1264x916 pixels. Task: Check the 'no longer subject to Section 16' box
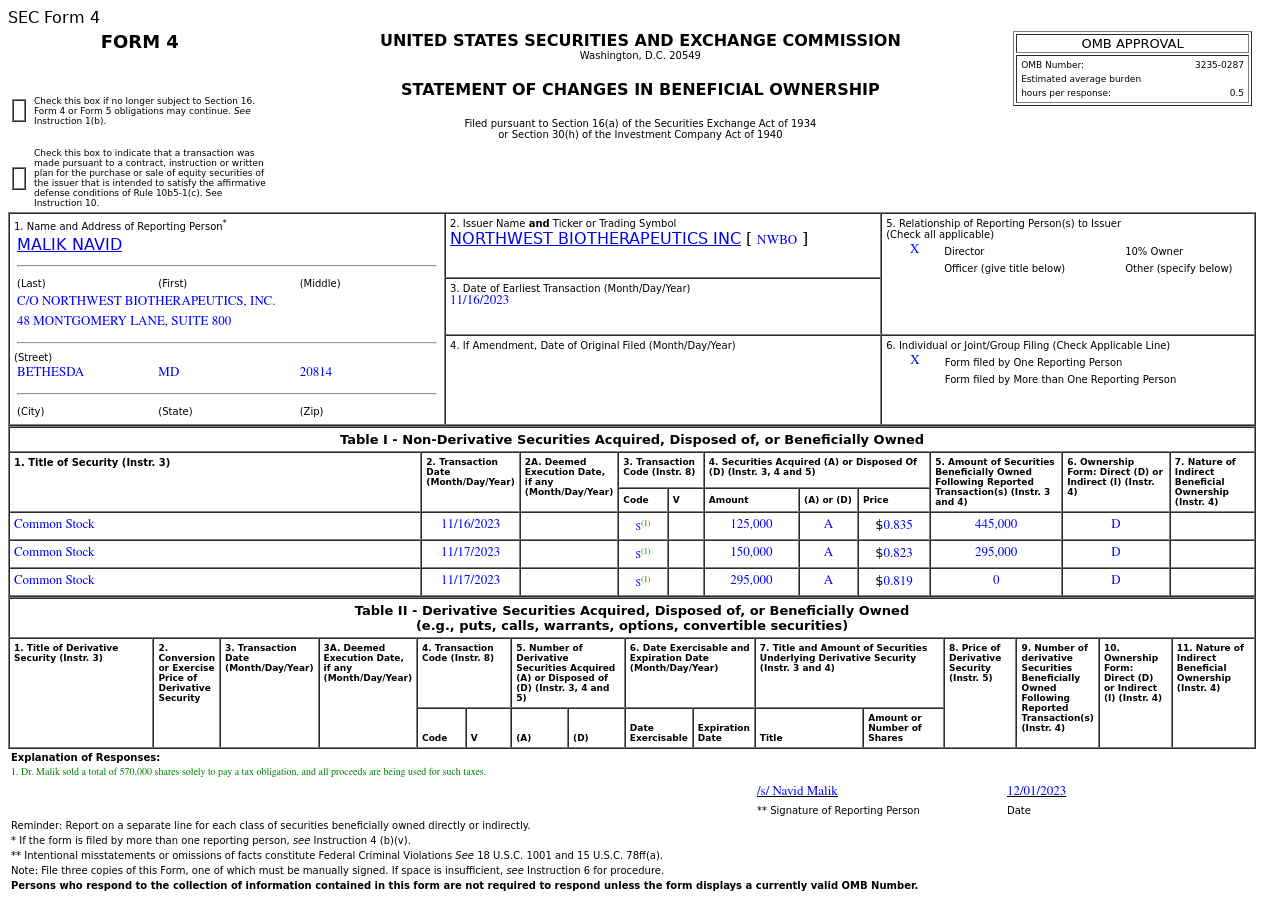coord(19,111)
